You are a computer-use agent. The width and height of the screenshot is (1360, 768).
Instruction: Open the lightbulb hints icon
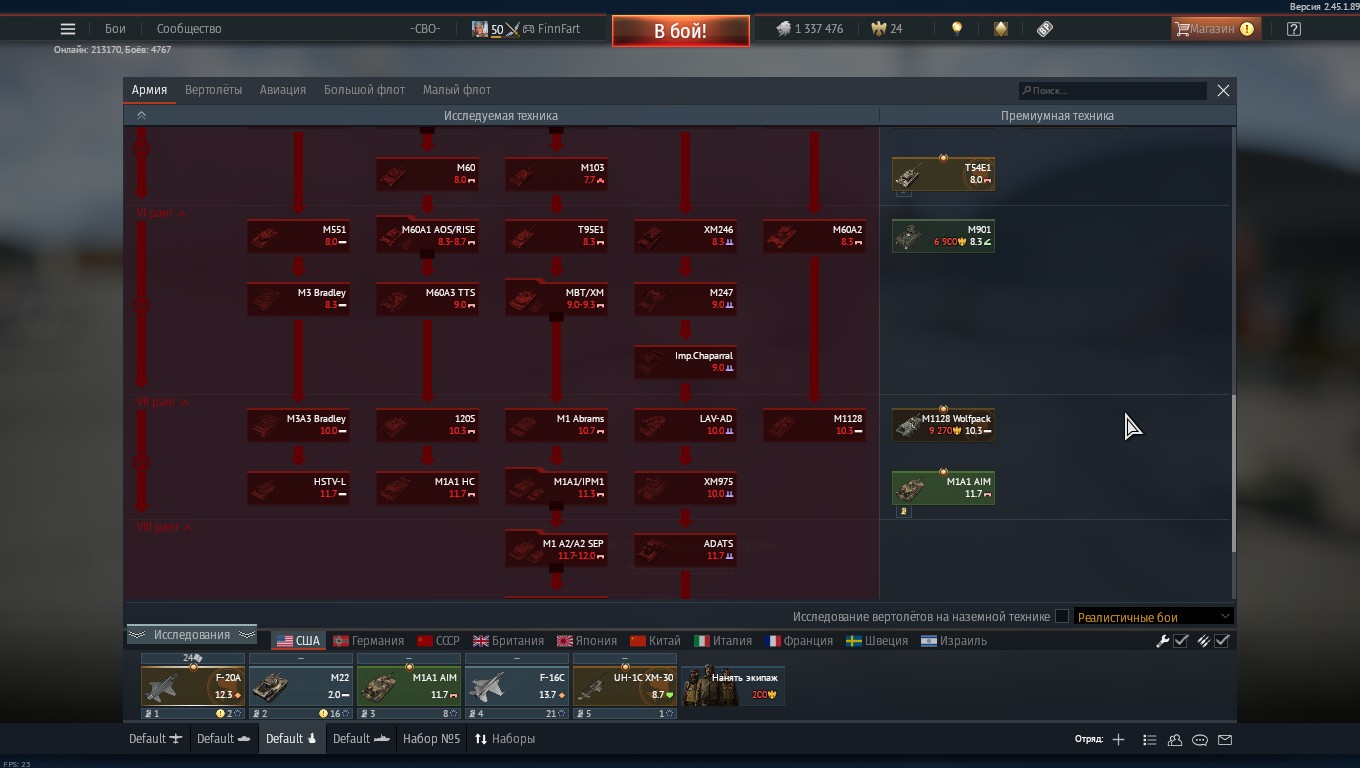pyautogui.click(x=957, y=29)
